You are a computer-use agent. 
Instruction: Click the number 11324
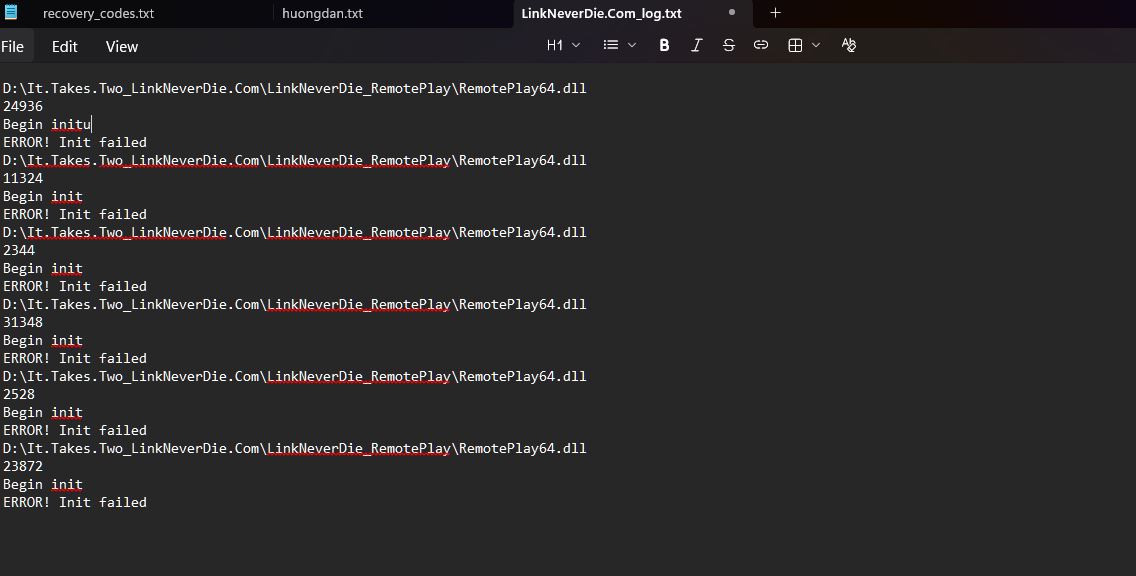click(x=22, y=178)
